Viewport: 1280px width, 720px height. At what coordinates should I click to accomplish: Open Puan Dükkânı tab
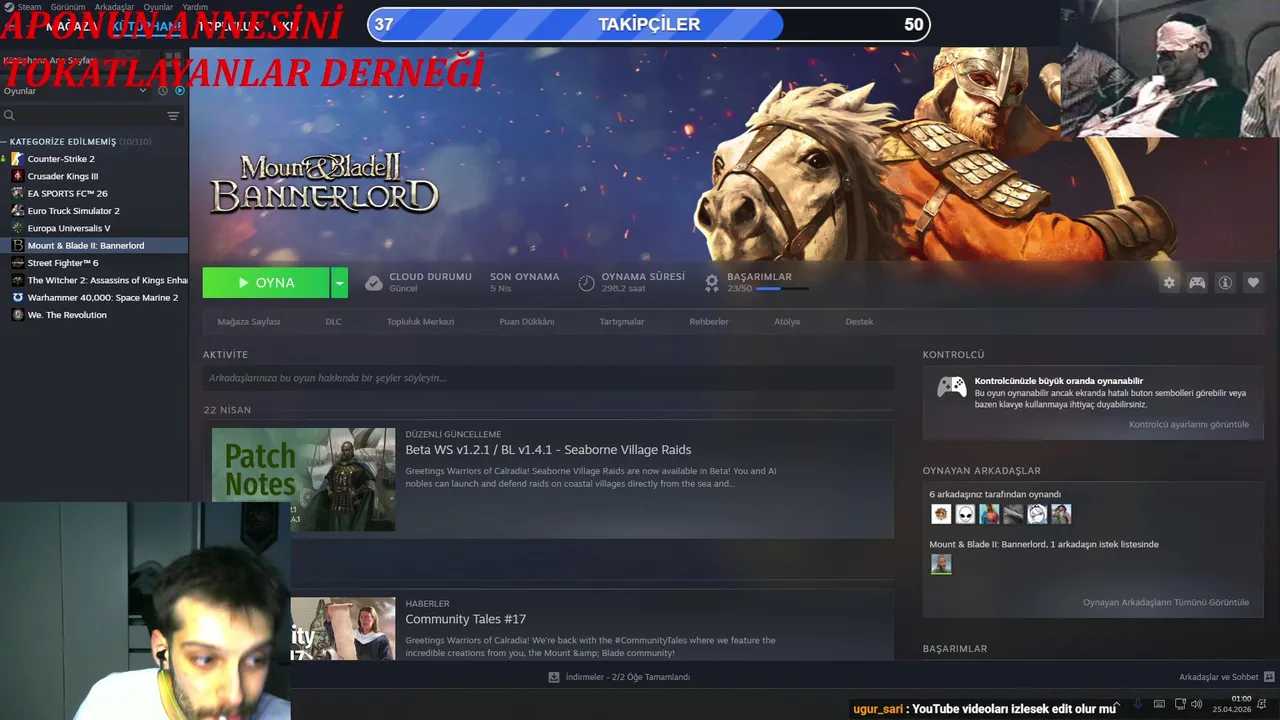pos(527,322)
